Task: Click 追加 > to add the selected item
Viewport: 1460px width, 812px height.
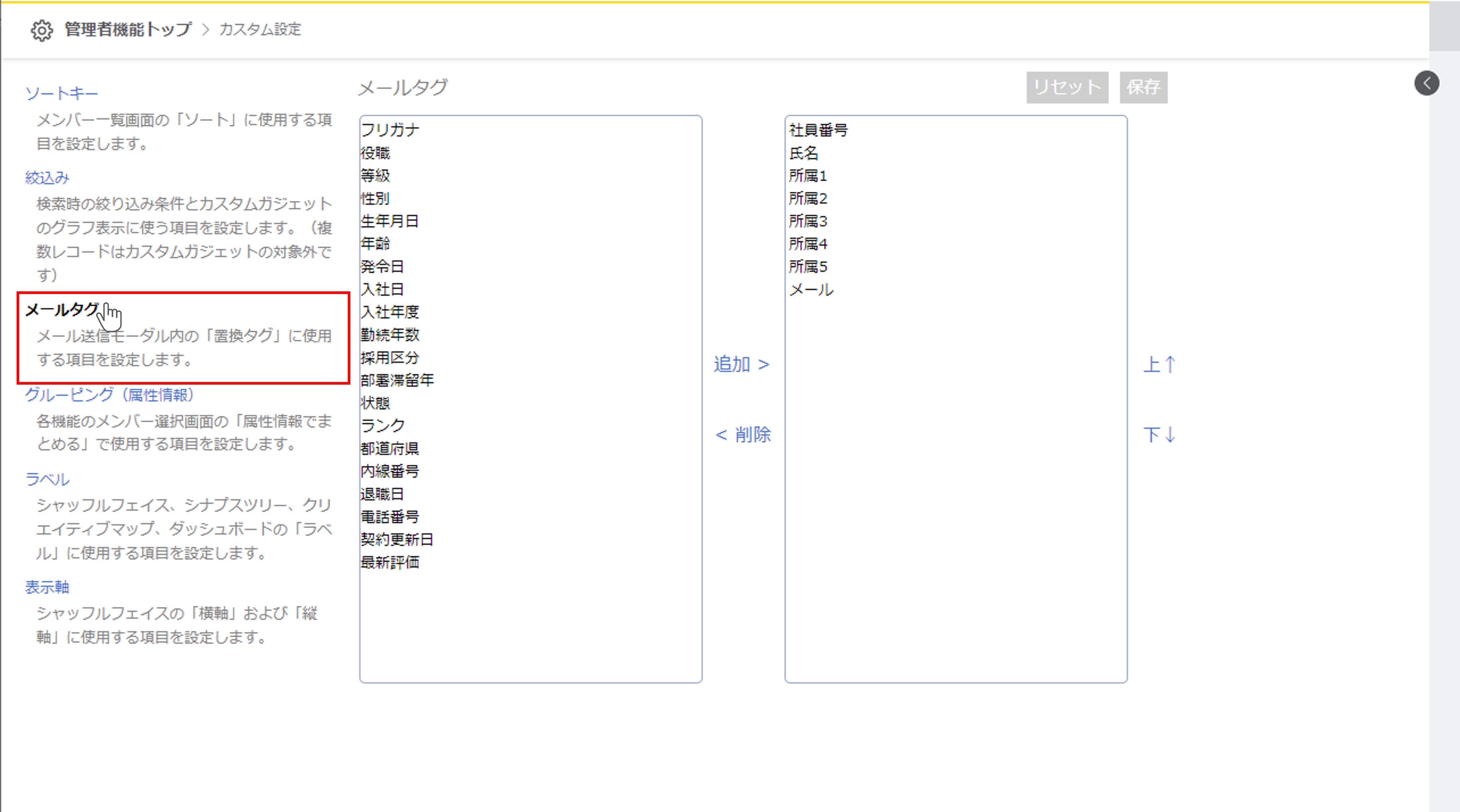Action: point(741,364)
